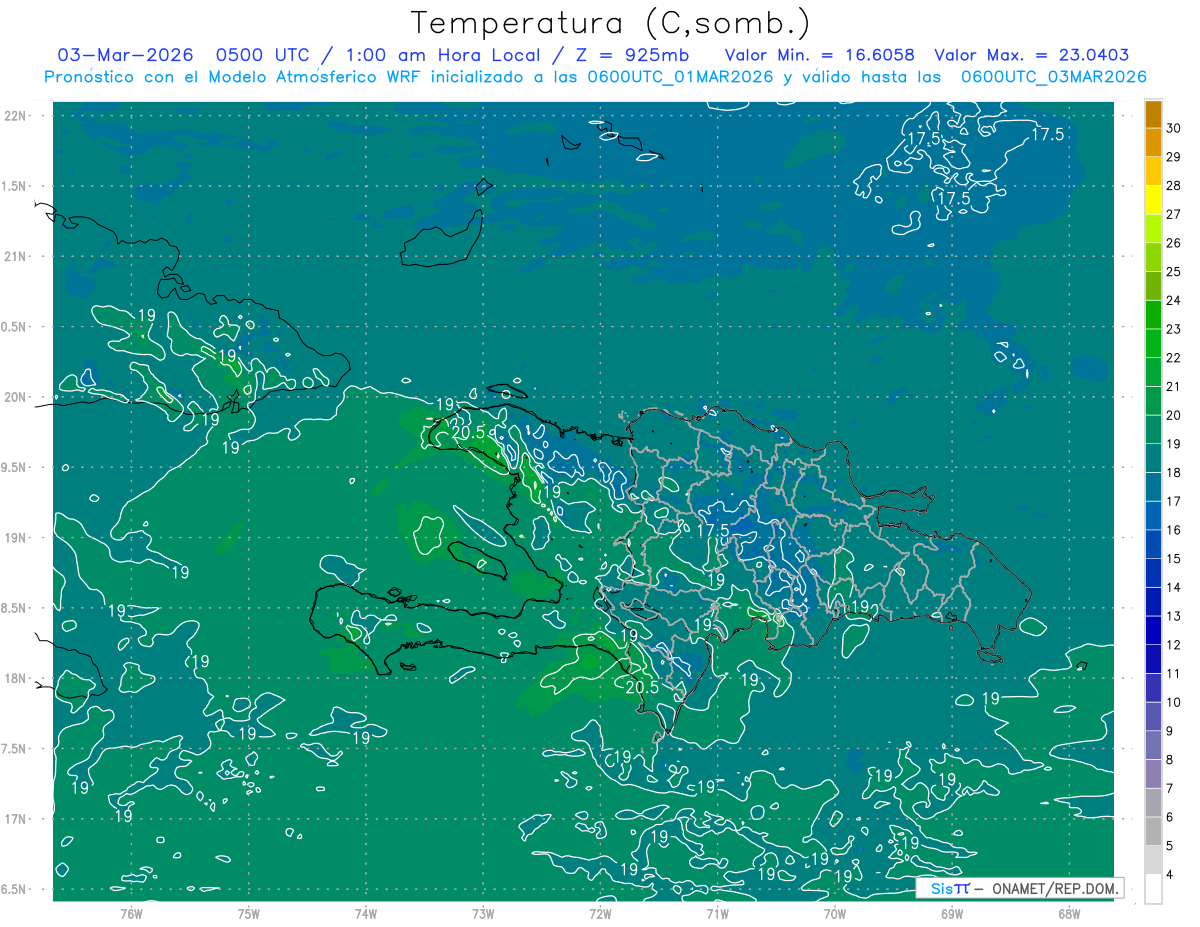Click the "25" label on the color scale
This screenshot has height=927, width=1200.
tap(1174, 271)
